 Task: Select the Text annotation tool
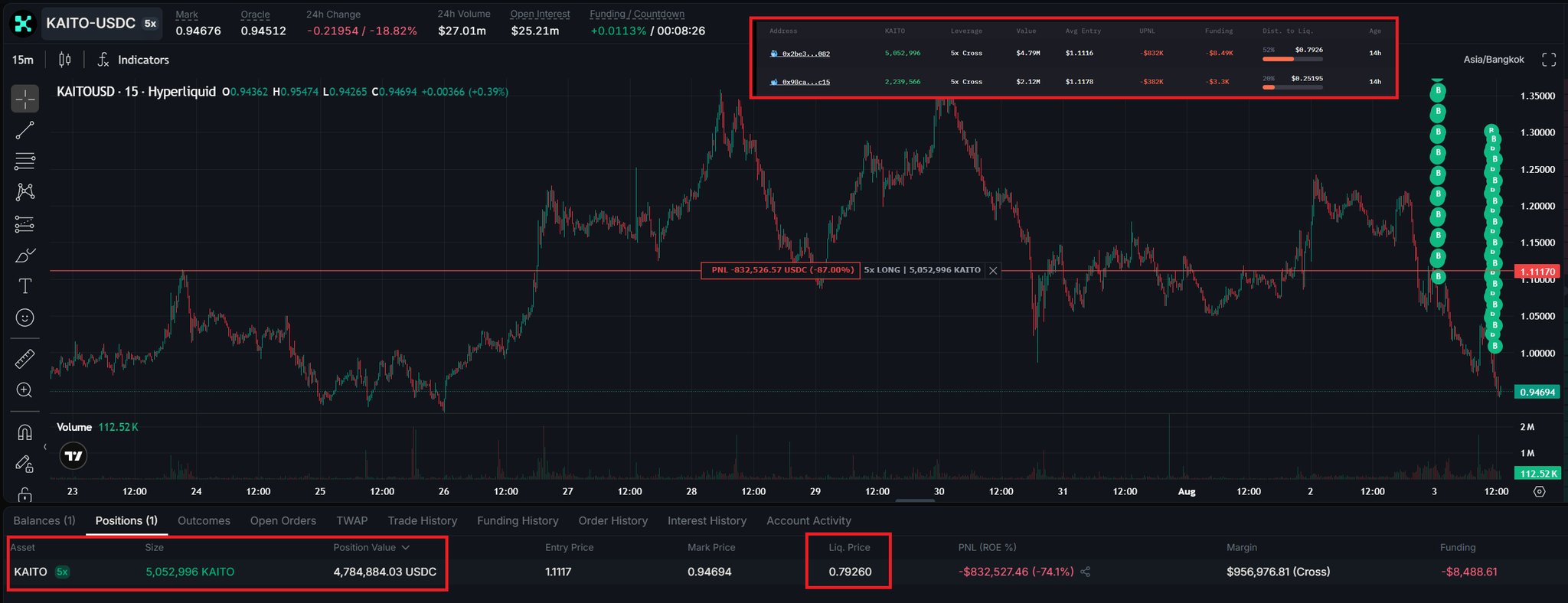point(24,286)
